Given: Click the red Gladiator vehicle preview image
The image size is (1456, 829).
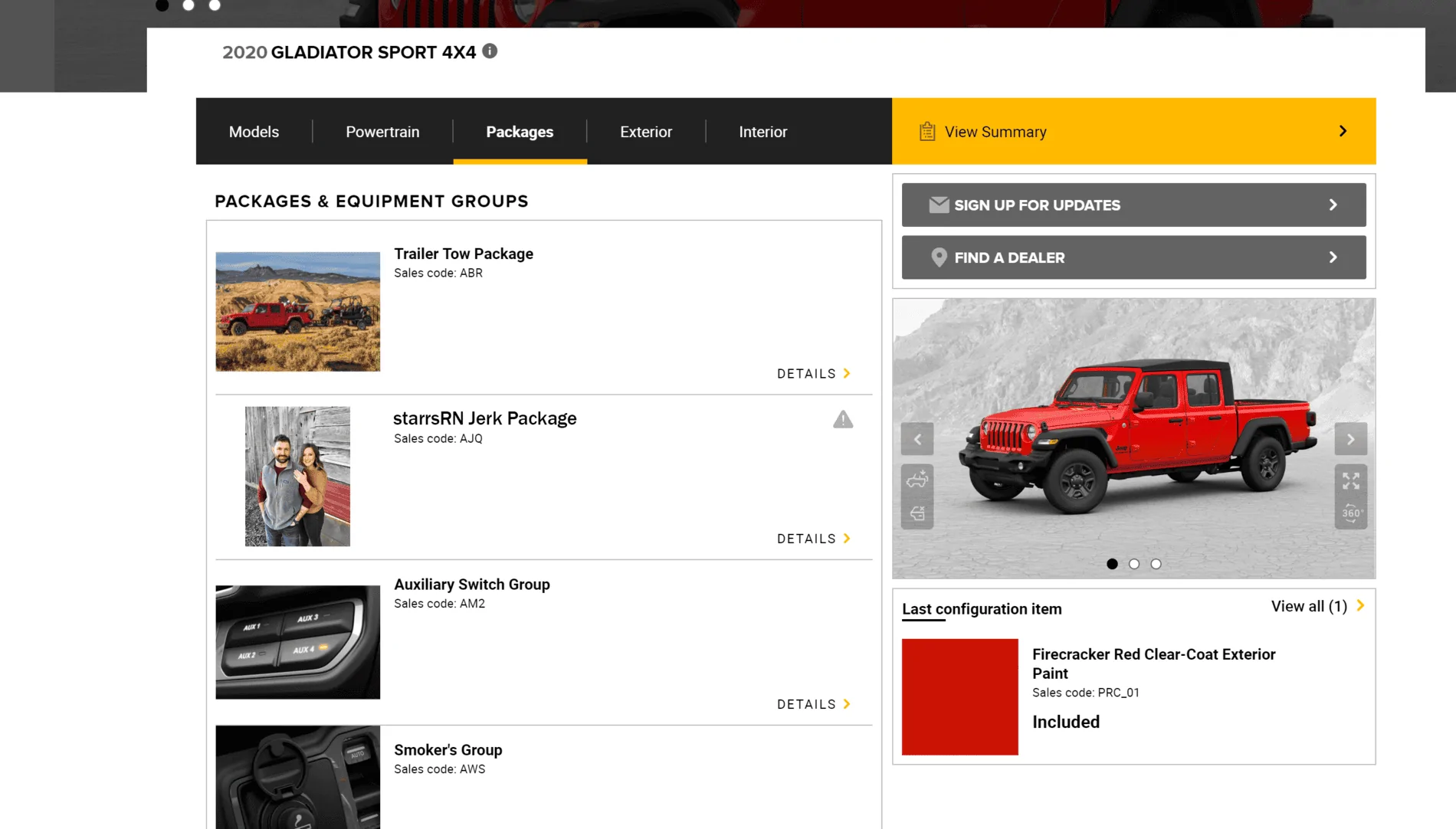Looking at the screenshot, I should 1134,438.
